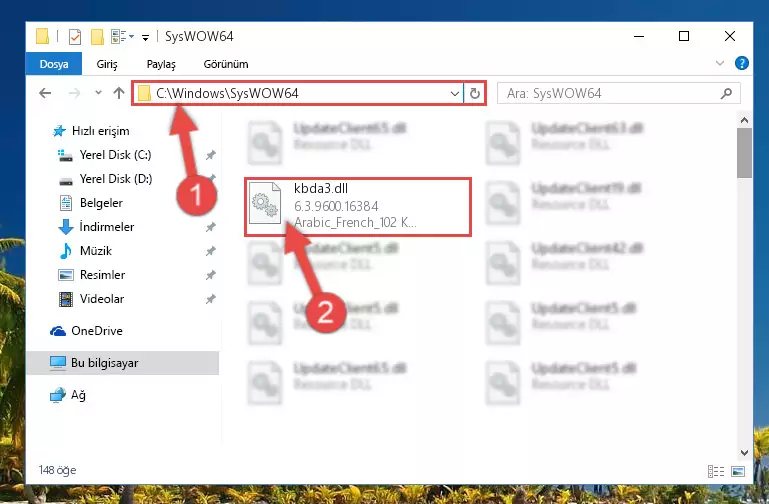Click the Ağ network icon

pyautogui.click(x=58, y=395)
